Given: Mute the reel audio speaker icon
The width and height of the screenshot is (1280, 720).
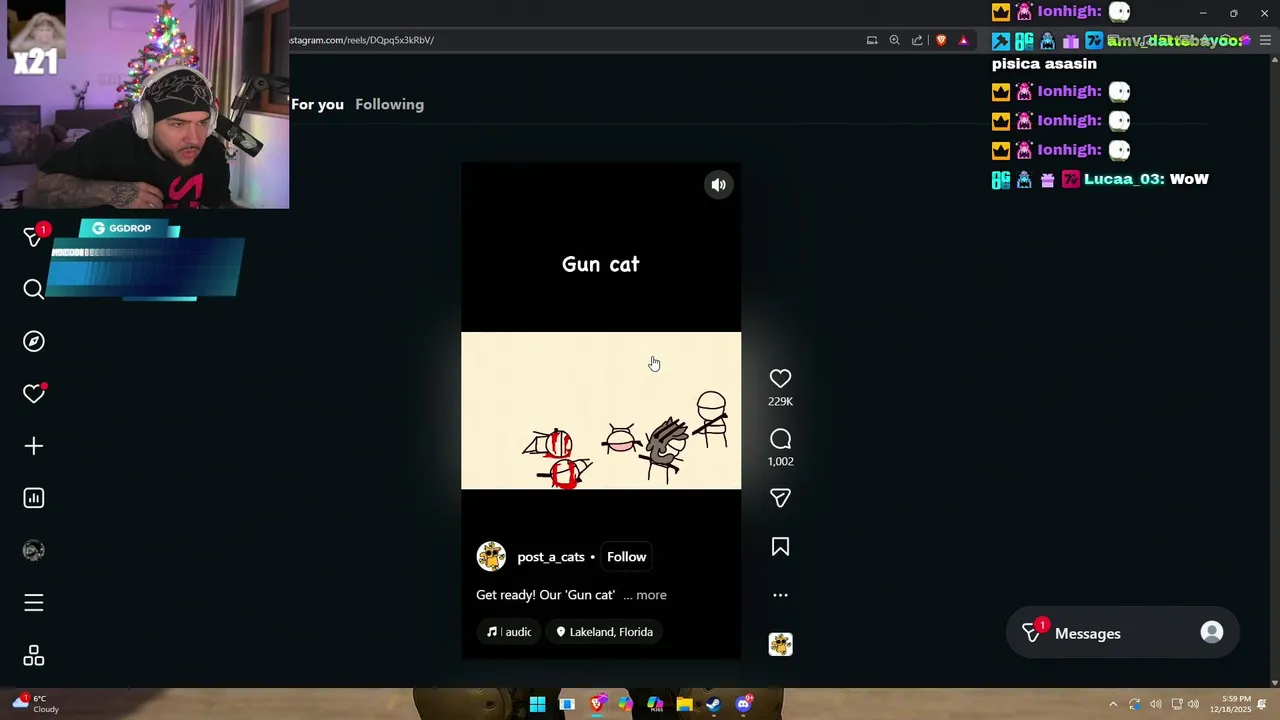Looking at the screenshot, I should (x=718, y=185).
